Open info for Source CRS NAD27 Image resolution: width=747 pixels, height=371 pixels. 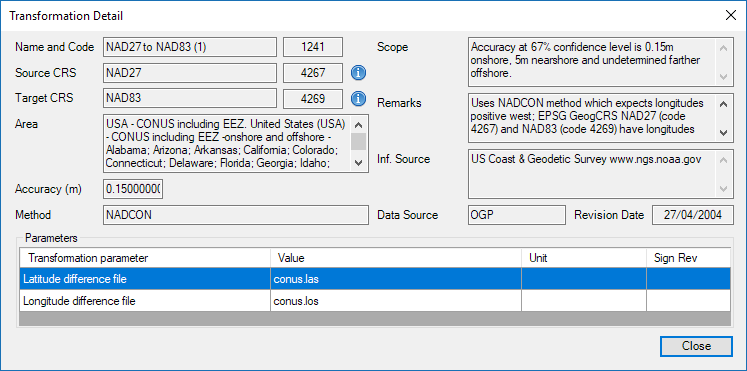pos(358,73)
